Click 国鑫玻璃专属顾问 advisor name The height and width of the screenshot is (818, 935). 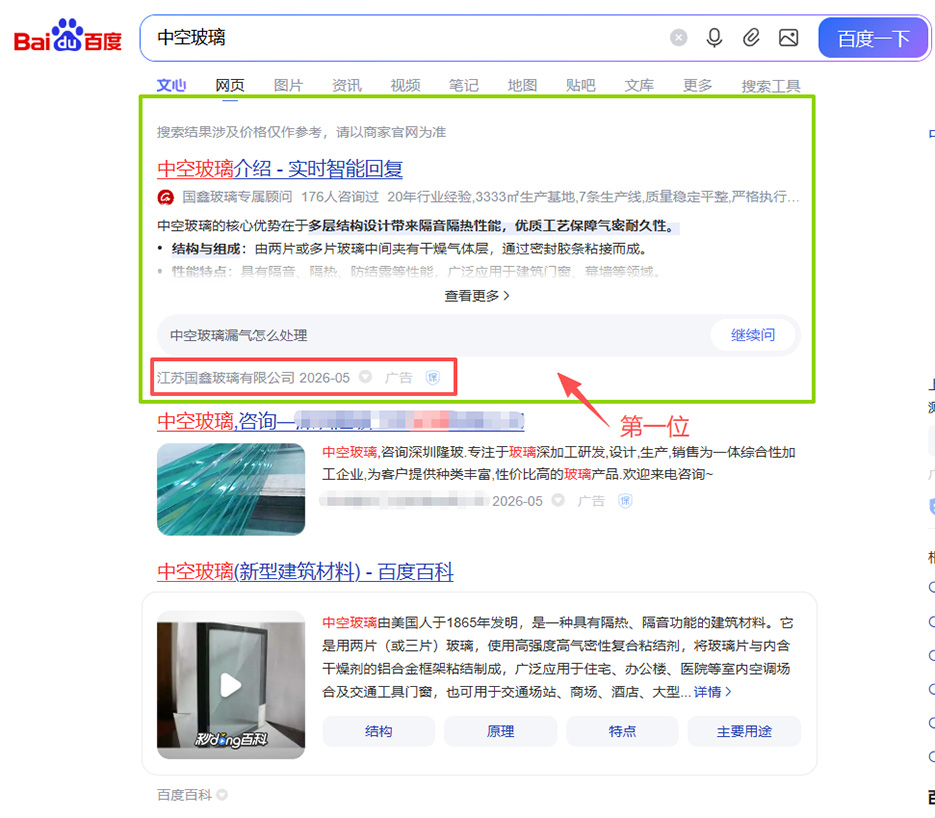[237, 197]
